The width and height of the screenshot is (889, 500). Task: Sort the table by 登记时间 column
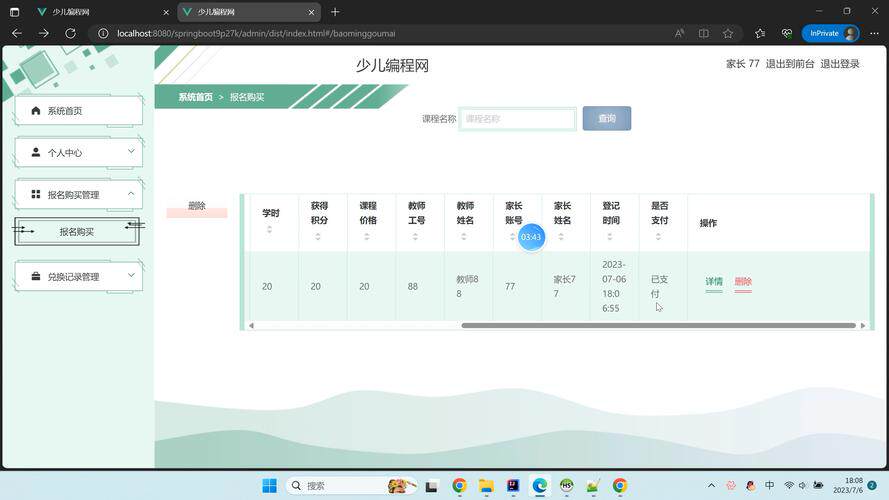pos(610,236)
